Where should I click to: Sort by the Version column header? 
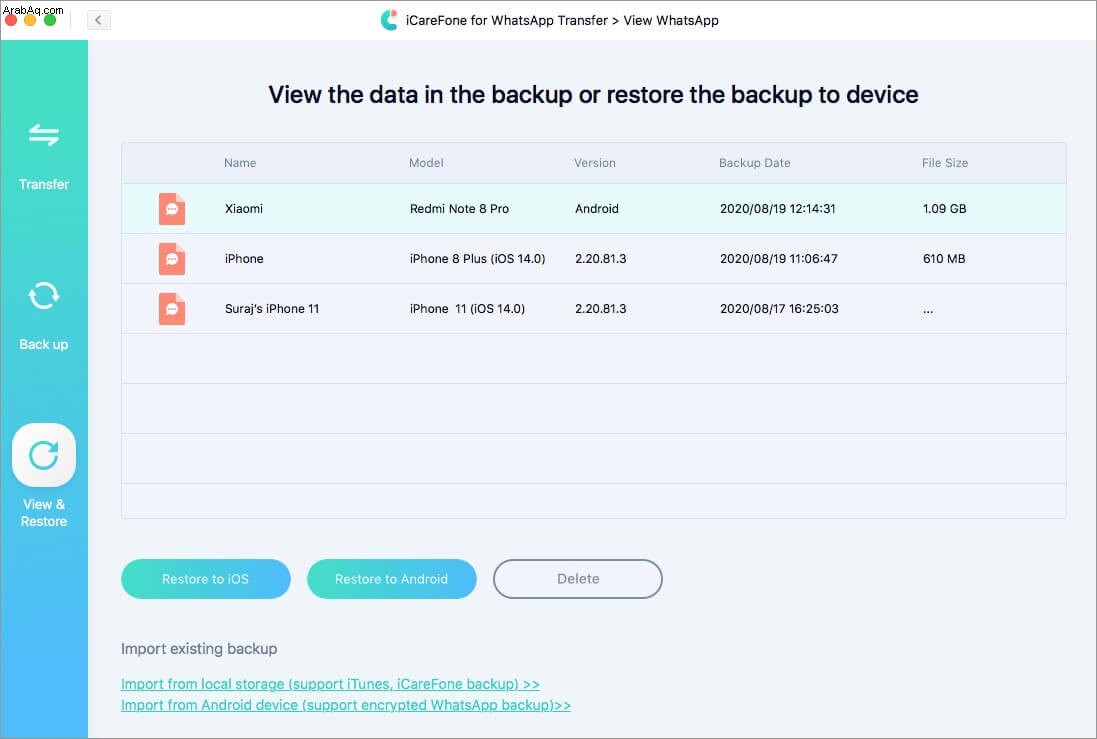(x=595, y=163)
